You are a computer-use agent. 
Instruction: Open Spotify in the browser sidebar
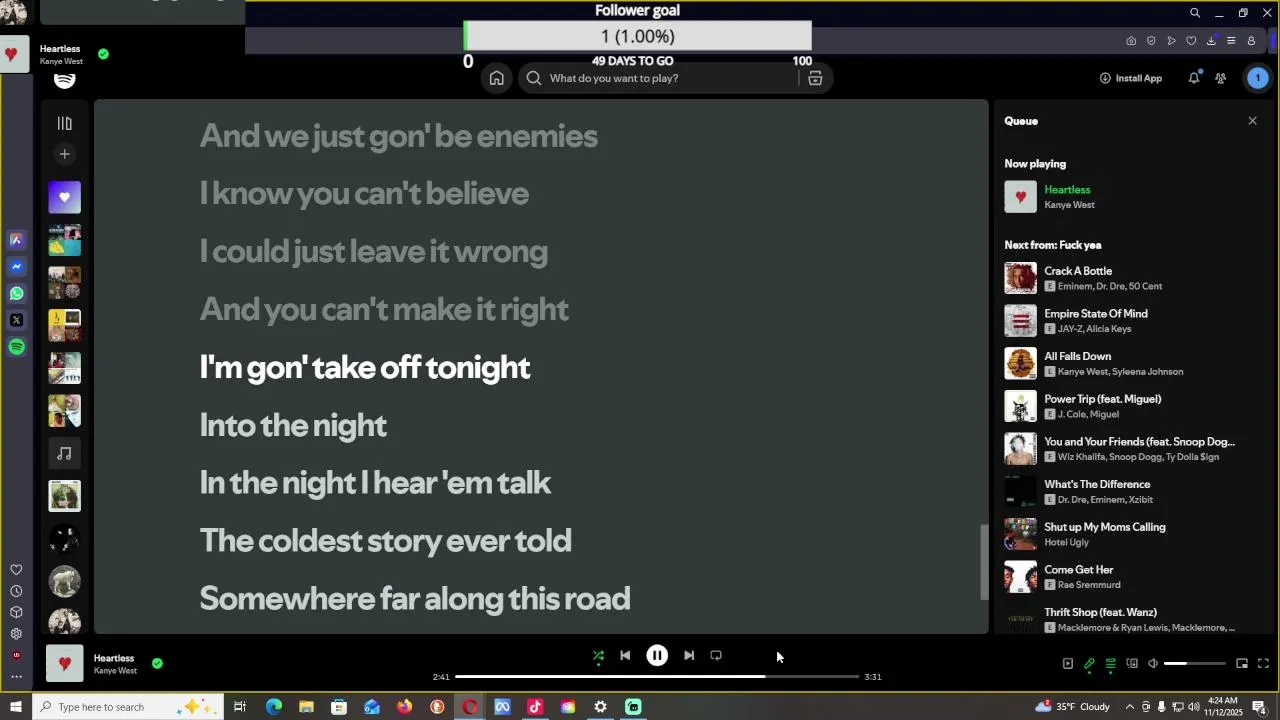coord(16,347)
